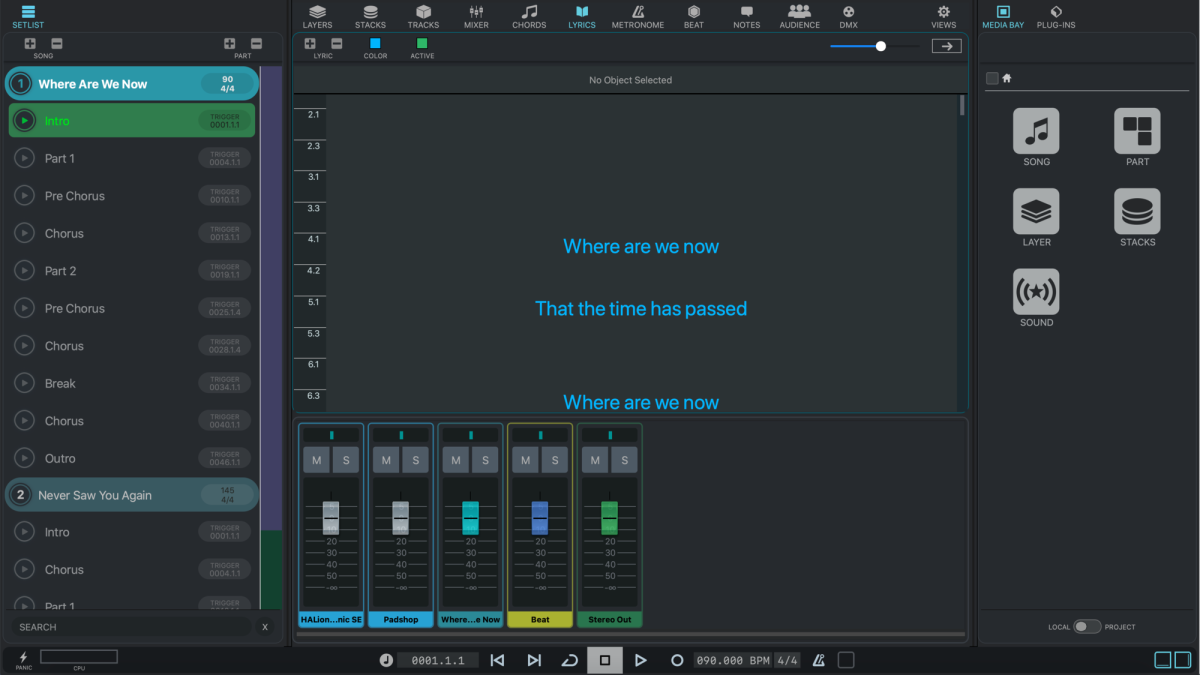Tick the checkbox beside the Media Bay home icon
The height and width of the screenshot is (675, 1200).
(x=992, y=78)
